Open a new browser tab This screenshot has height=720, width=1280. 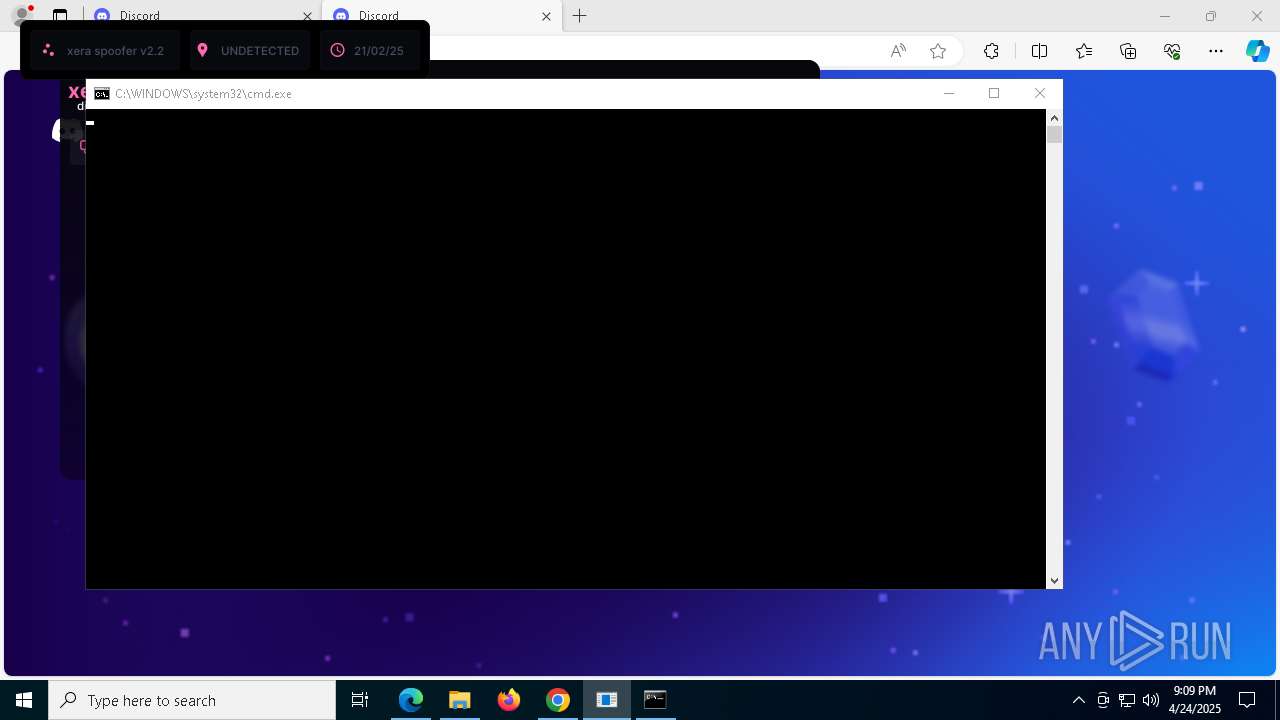point(580,16)
